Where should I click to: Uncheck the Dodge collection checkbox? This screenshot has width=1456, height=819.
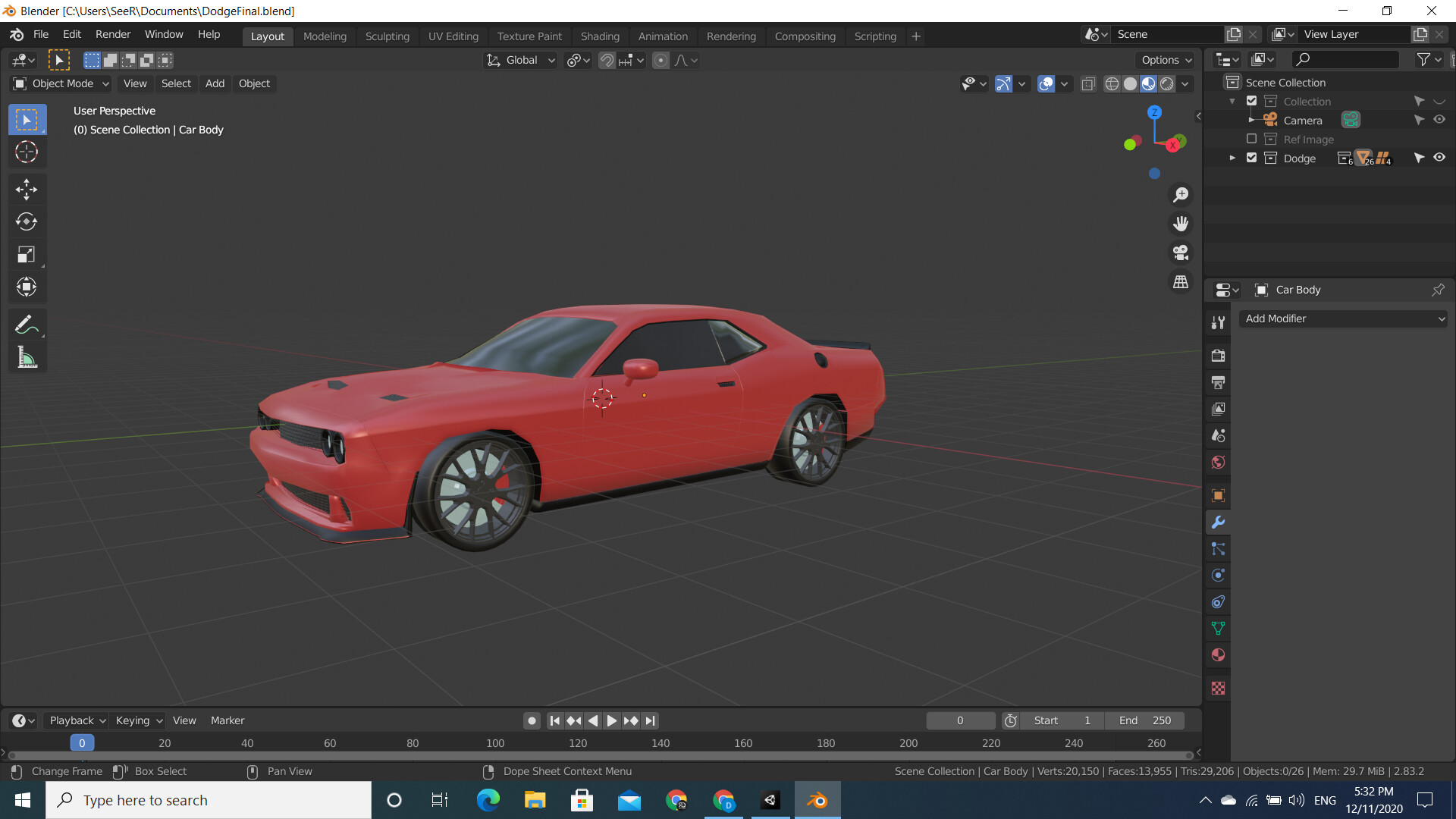[x=1252, y=158]
